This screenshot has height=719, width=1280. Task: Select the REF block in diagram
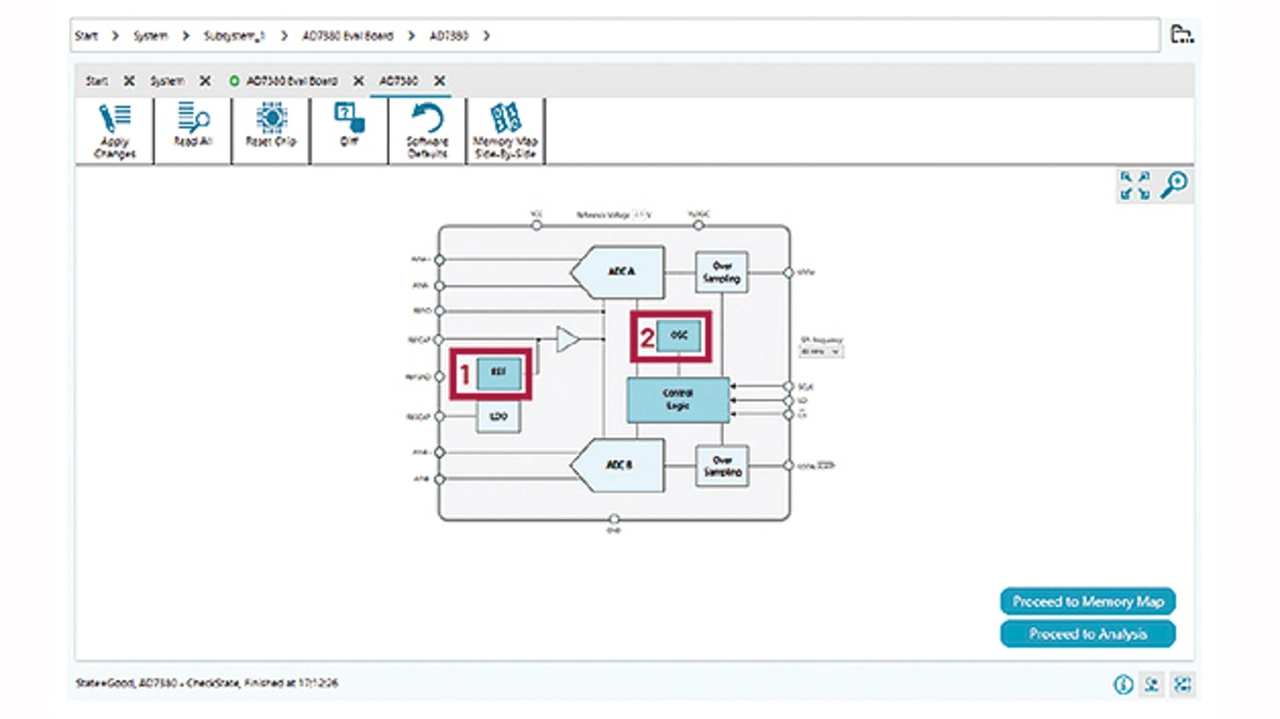click(498, 373)
